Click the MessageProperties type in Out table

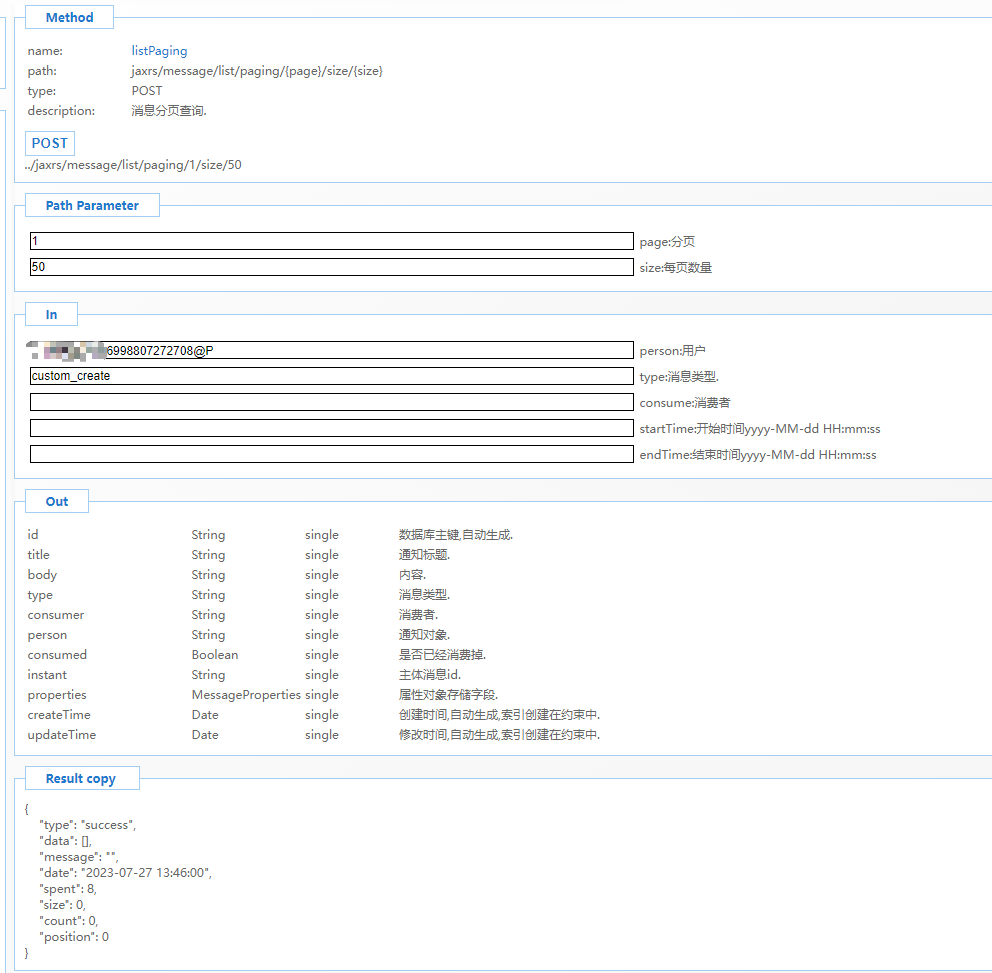pos(245,695)
